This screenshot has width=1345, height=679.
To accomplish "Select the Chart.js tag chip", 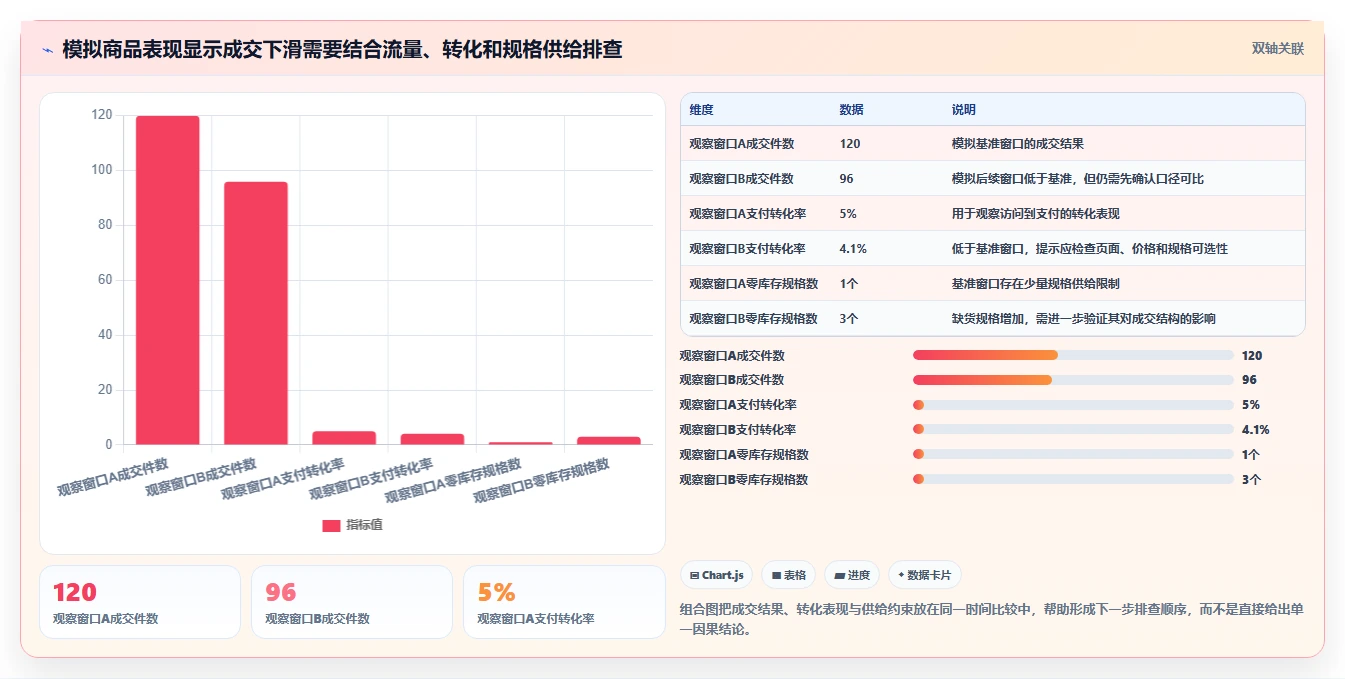I will [x=717, y=575].
